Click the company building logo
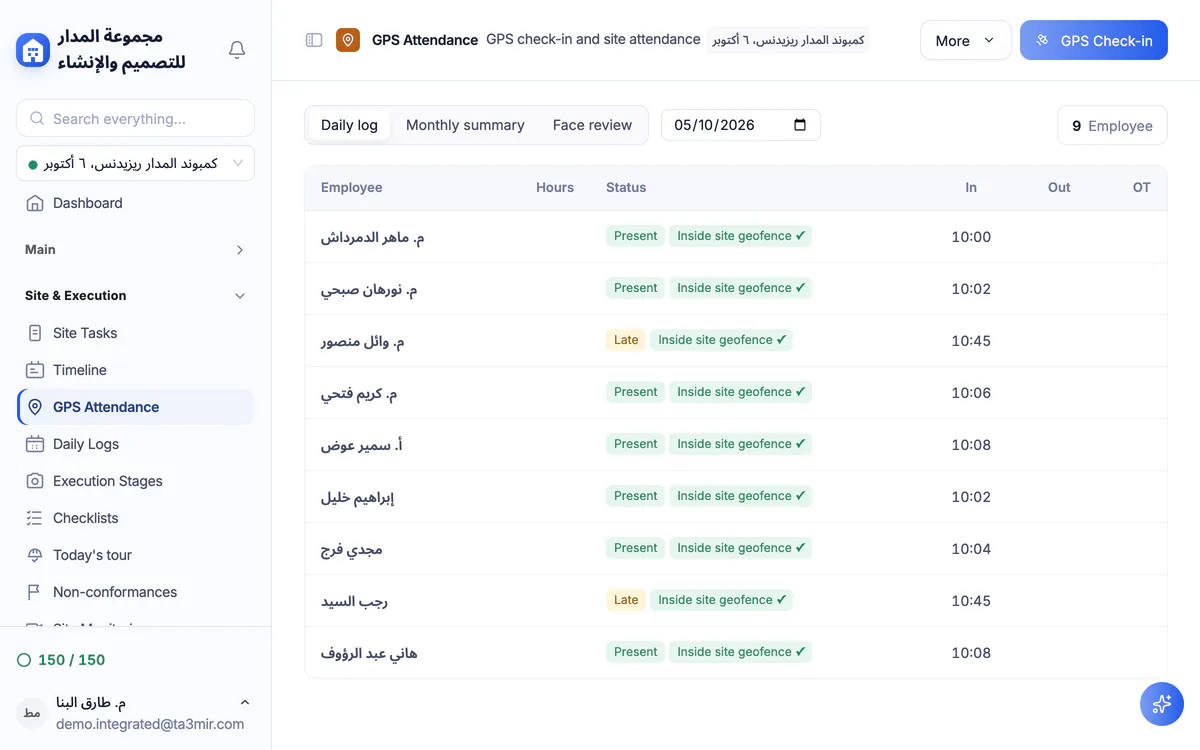Screen dimensions: 1200x750 click(33, 49)
